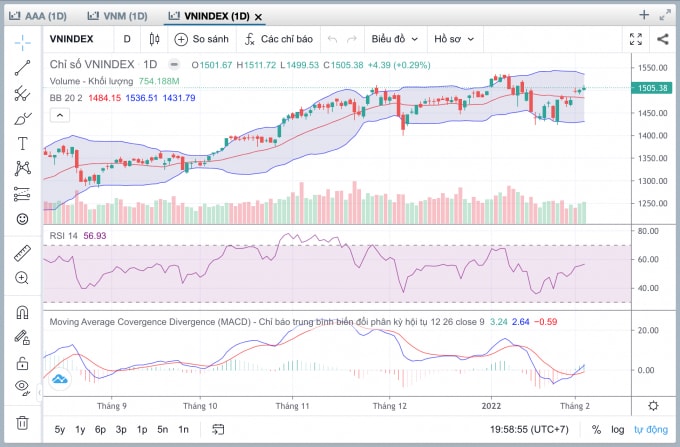680x447 pixels.
Task: Toggle percent scale
Action: click(596, 430)
